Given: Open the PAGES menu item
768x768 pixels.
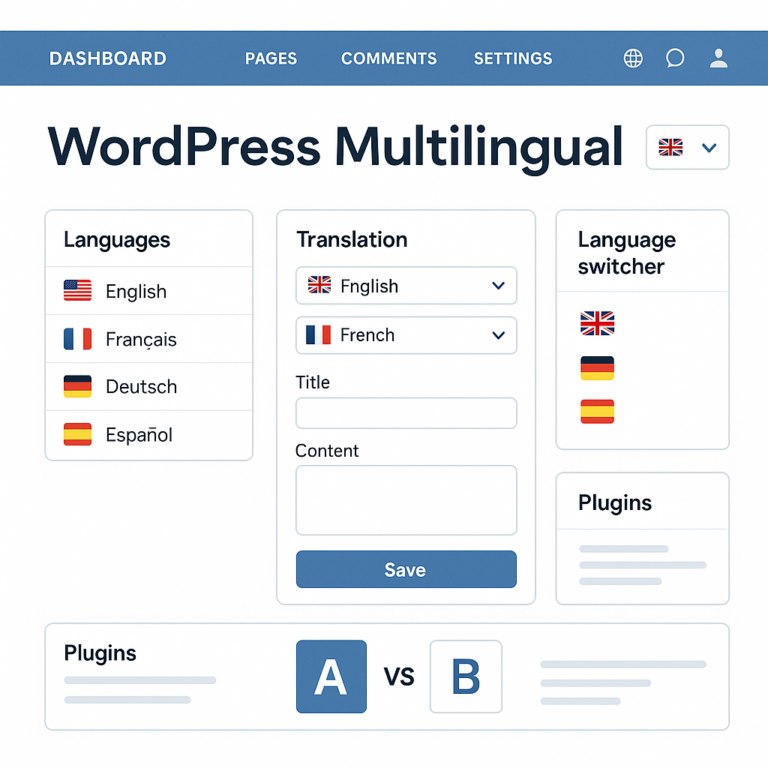Looking at the screenshot, I should [x=271, y=59].
